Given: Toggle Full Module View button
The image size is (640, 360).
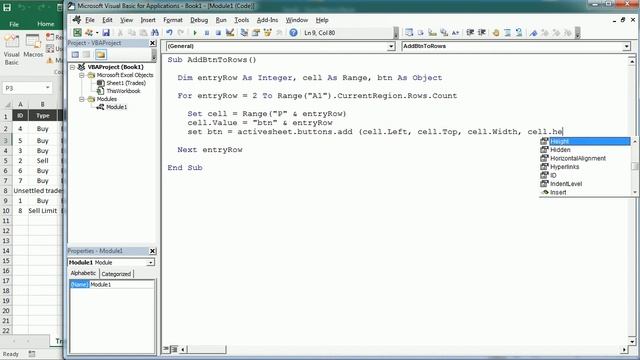Looking at the screenshot, I should click(174, 349).
